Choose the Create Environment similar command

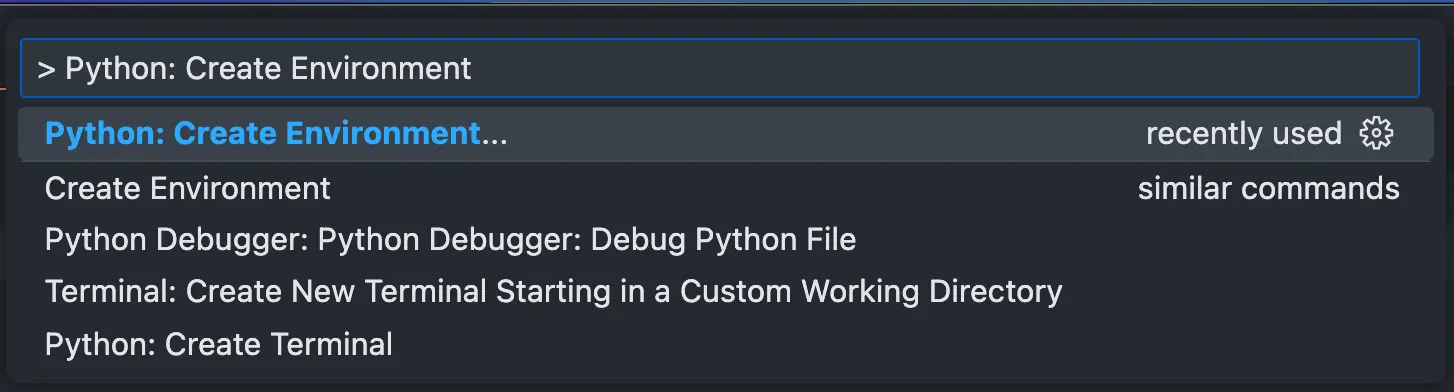coord(726,187)
